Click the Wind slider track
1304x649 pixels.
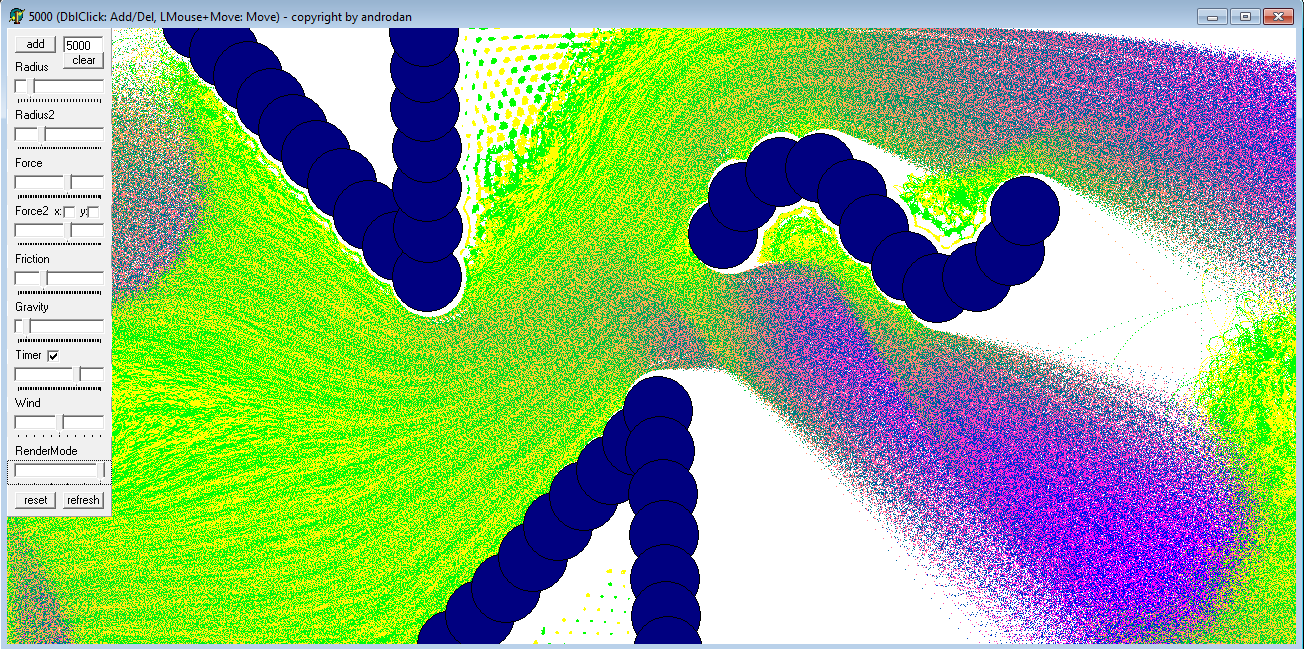pos(59,423)
